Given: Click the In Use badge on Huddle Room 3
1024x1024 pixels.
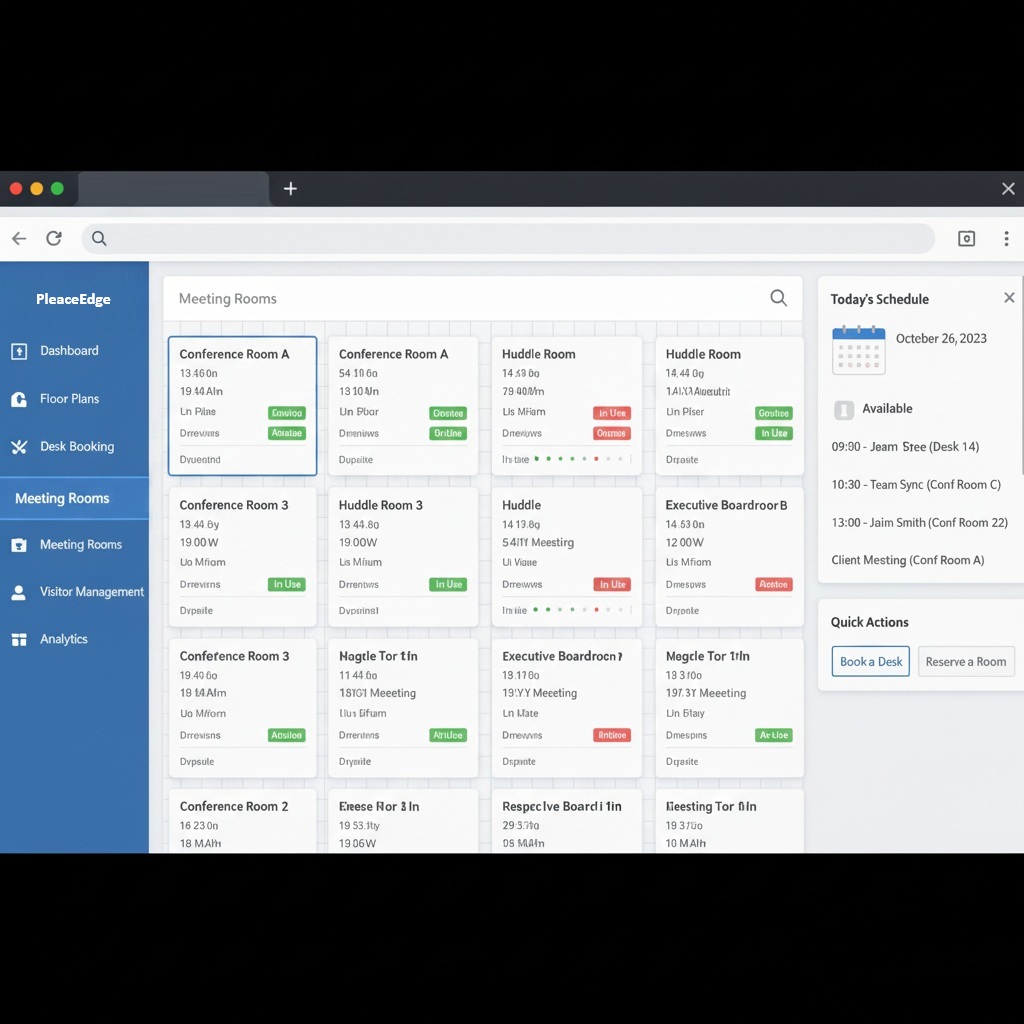Looking at the screenshot, I should click(x=448, y=584).
